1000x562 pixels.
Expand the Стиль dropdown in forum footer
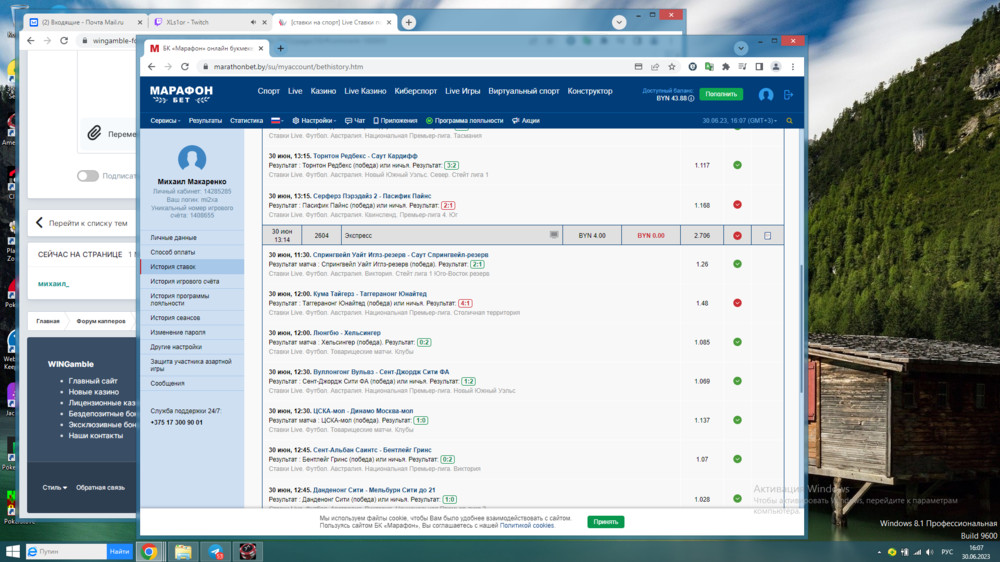[x=55, y=487]
